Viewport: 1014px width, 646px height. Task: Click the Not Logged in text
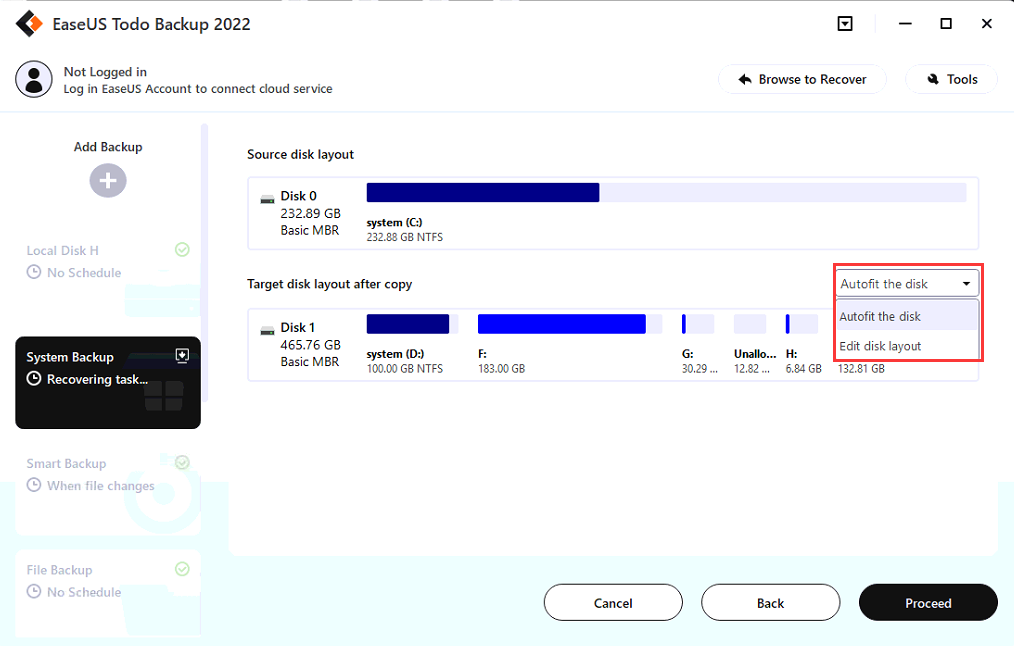(105, 72)
